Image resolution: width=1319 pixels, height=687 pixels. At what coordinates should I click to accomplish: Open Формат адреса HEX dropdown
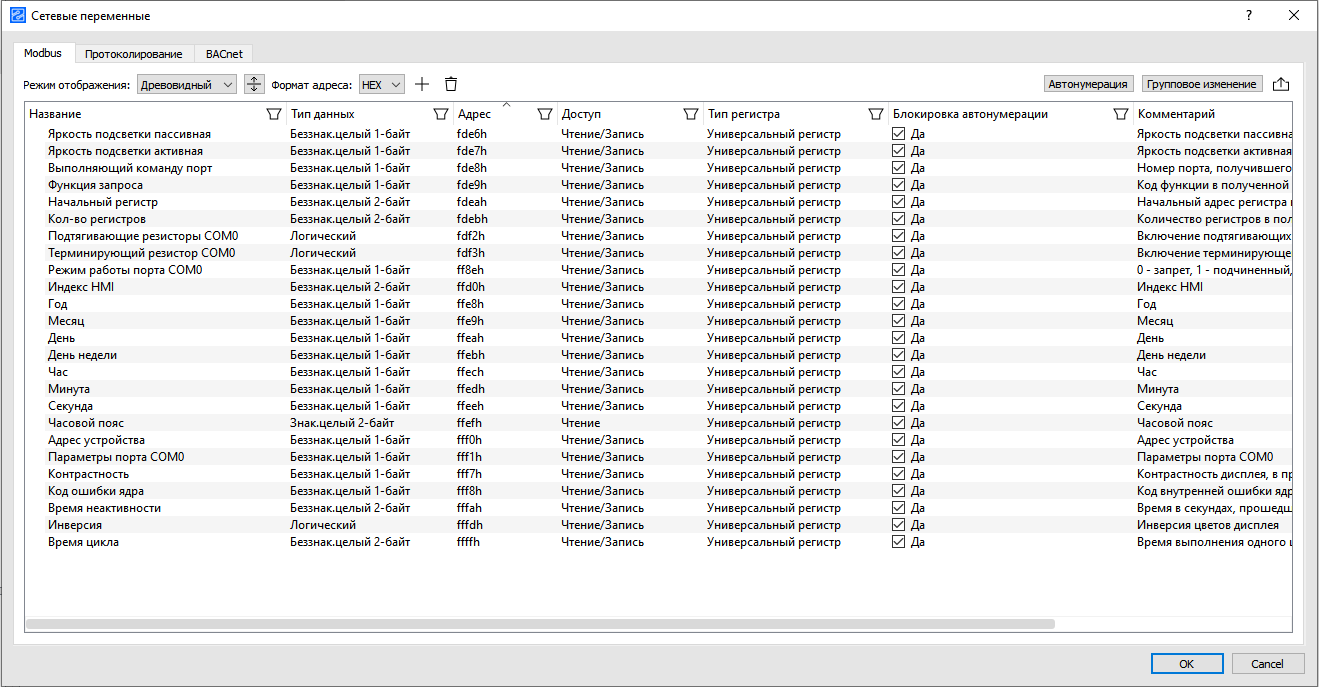click(x=381, y=85)
